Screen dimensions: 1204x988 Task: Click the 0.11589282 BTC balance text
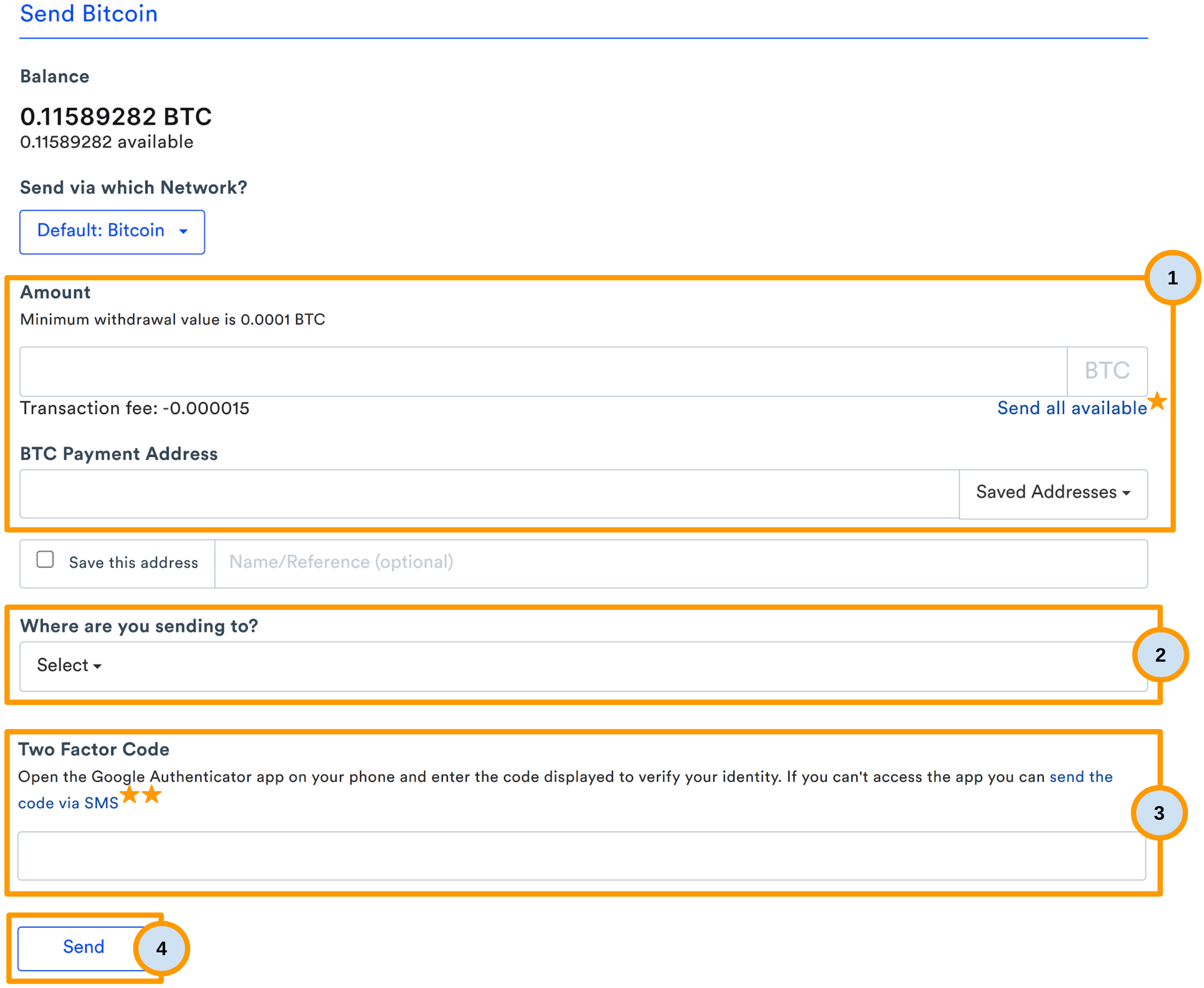pos(116,117)
